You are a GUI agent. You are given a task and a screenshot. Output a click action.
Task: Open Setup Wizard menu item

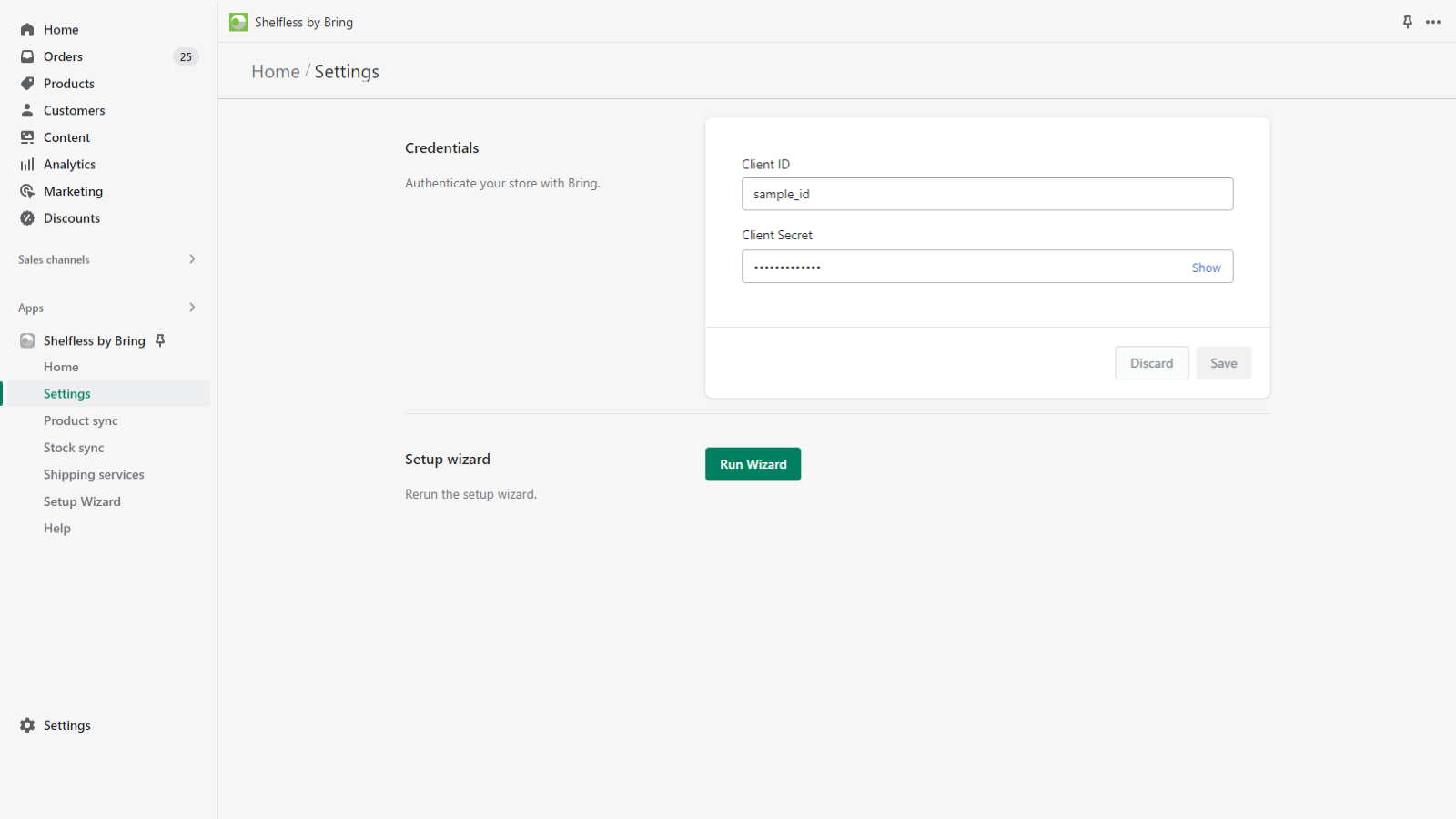(82, 501)
